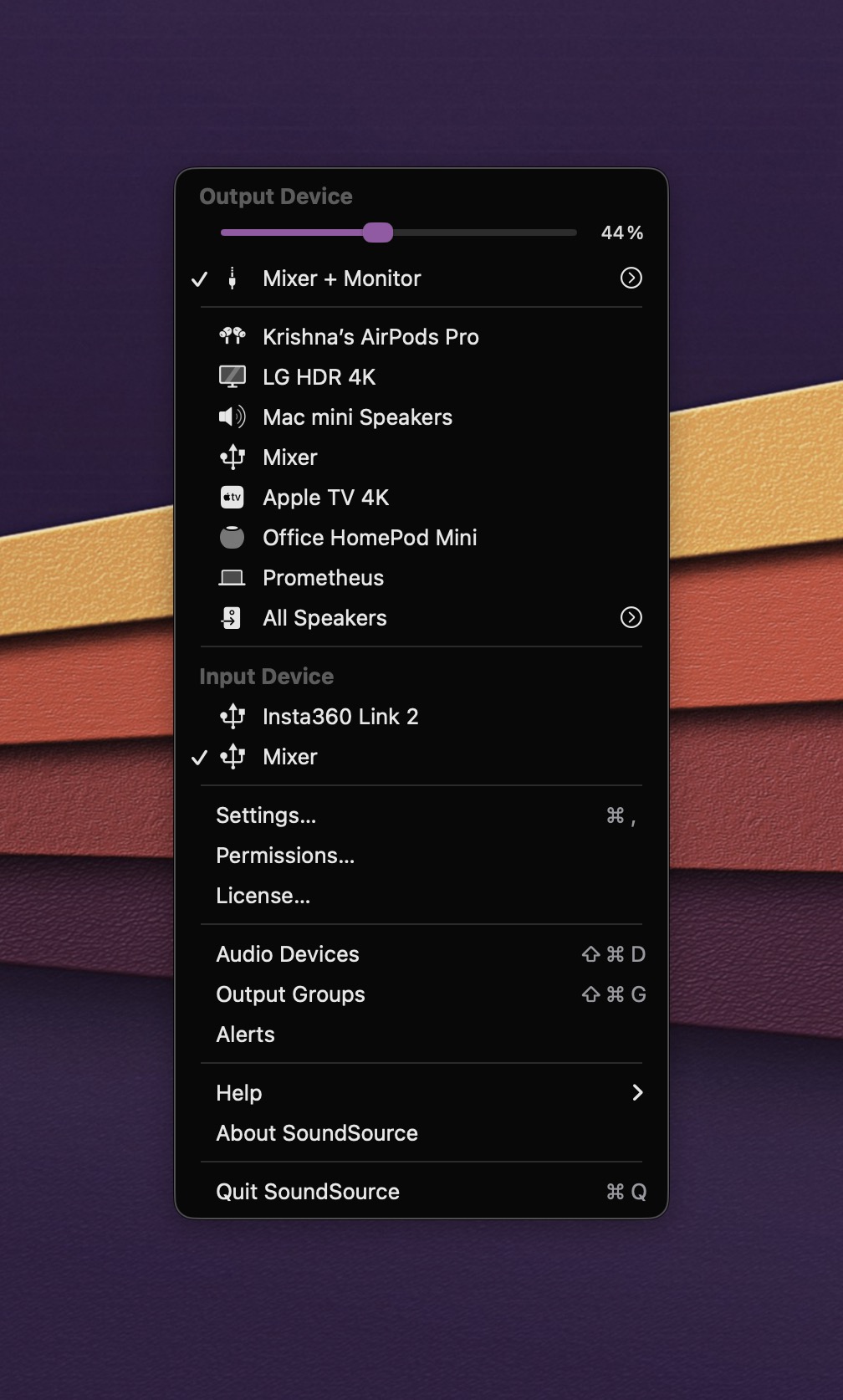Open Settings… from the menu
Image resolution: width=843 pixels, height=1400 pixels.
click(x=266, y=815)
